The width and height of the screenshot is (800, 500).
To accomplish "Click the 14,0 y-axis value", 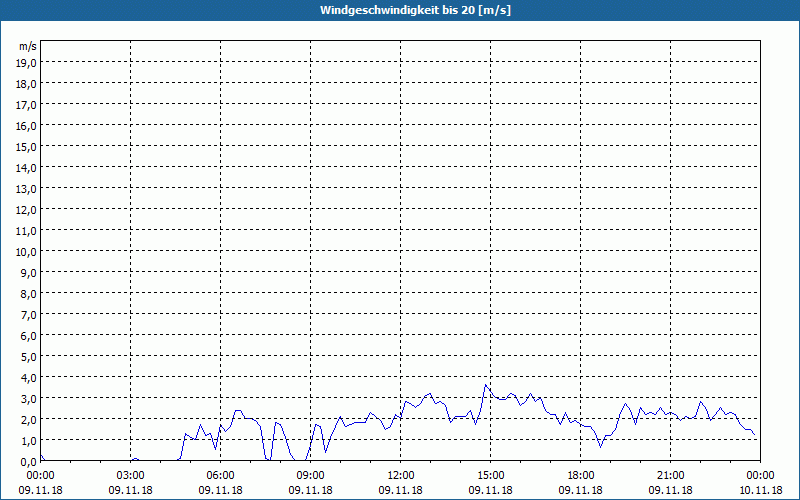I will point(26,168).
